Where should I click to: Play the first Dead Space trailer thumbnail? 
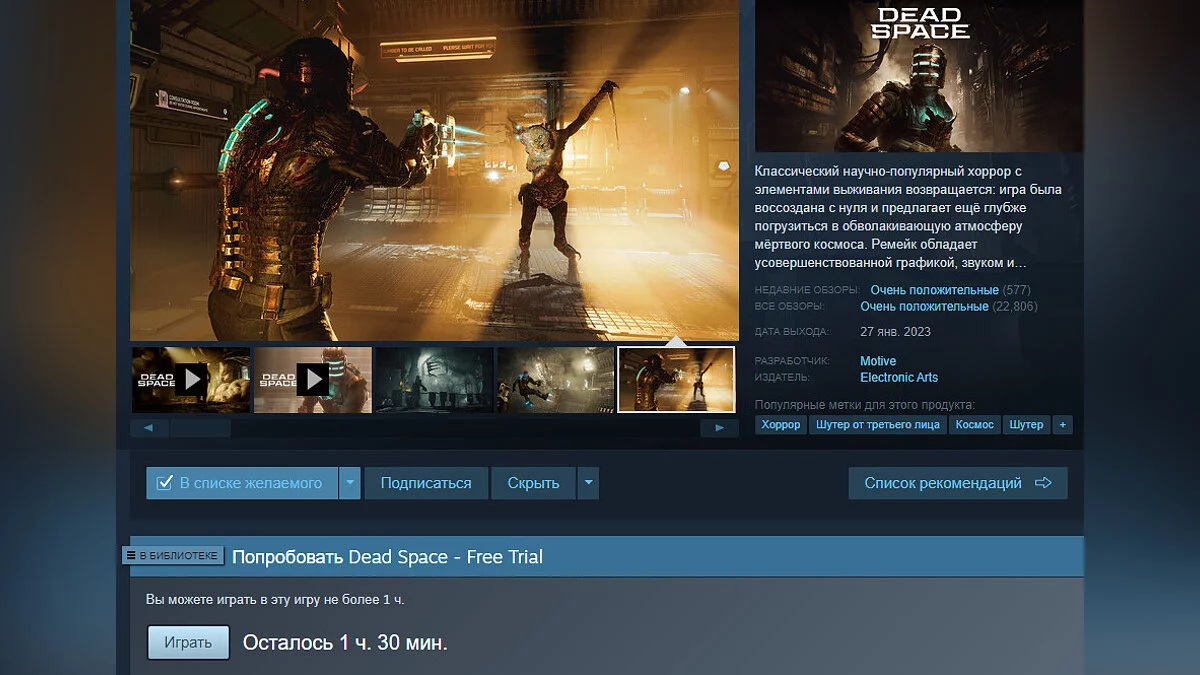[x=191, y=380]
